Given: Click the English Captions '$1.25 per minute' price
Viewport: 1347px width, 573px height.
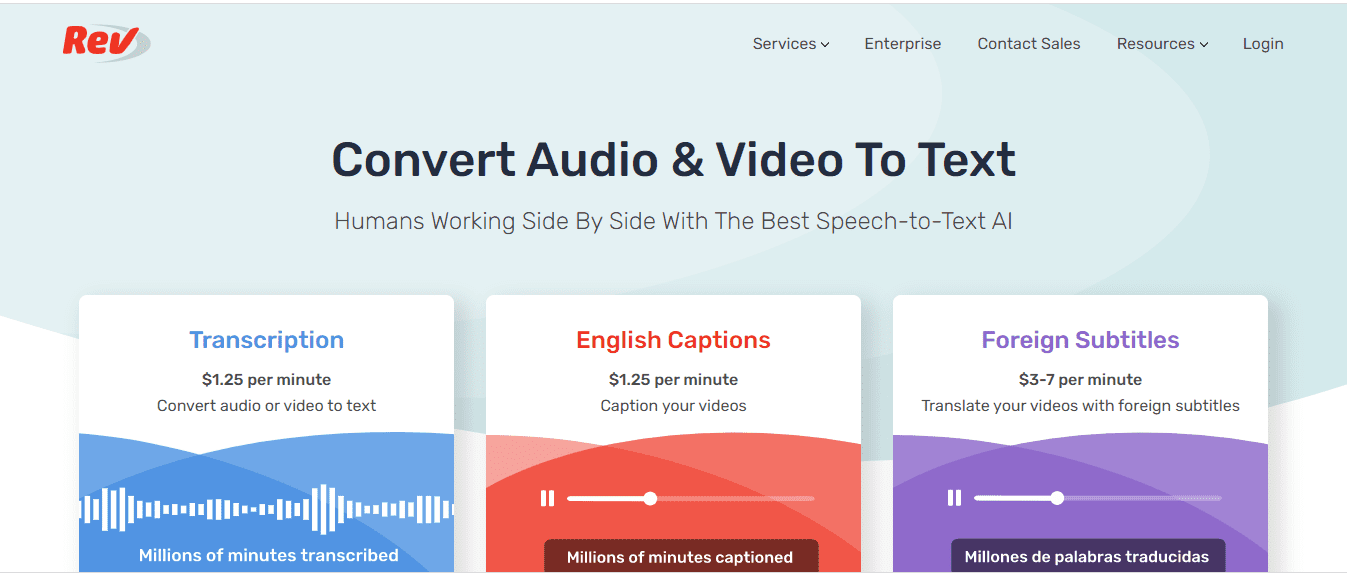Looking at the screenshot, I should pyautogui.click(x=673, y=380).
